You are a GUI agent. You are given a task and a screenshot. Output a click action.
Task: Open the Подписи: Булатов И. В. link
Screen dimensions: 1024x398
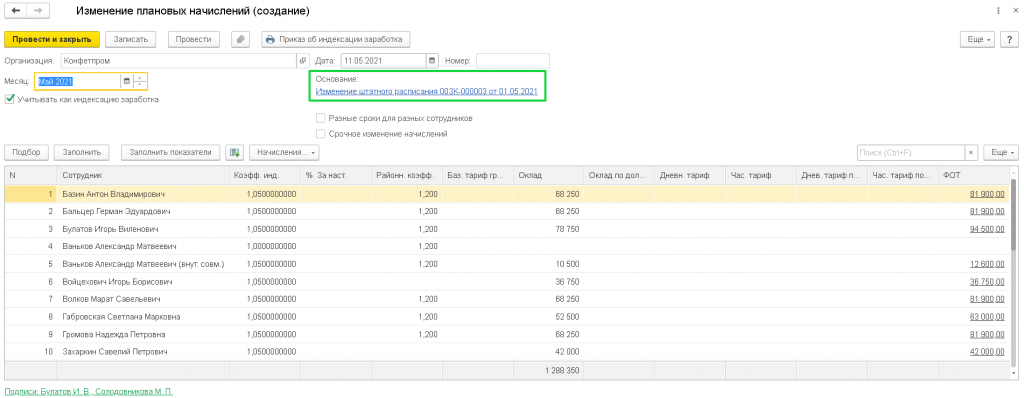[x=88, y=391]
